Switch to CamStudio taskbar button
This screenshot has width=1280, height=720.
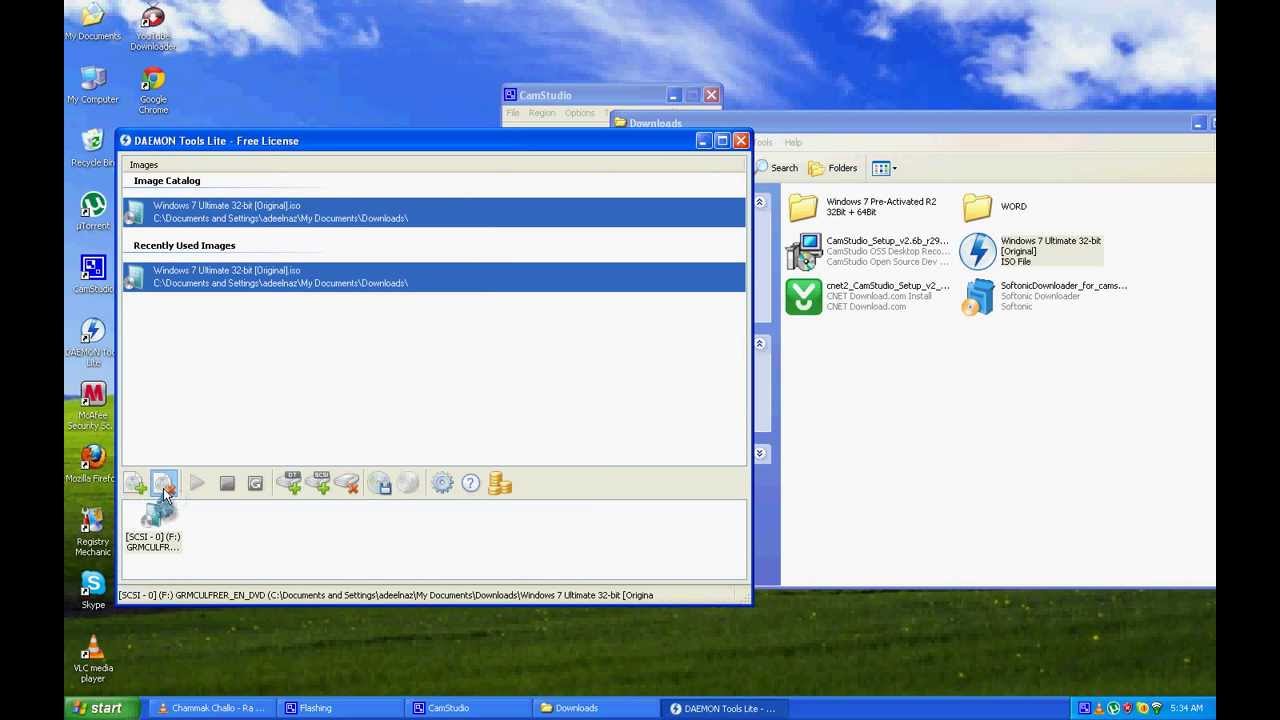pos(470,708)
